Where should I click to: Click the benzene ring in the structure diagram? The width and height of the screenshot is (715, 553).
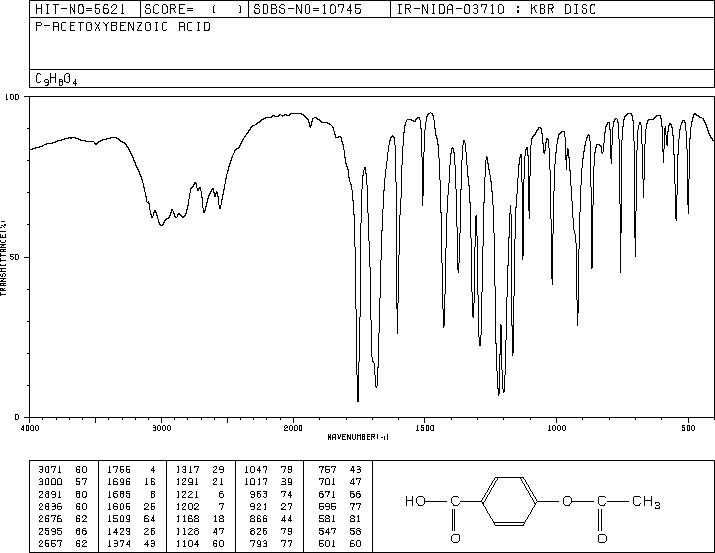point(509,501)
